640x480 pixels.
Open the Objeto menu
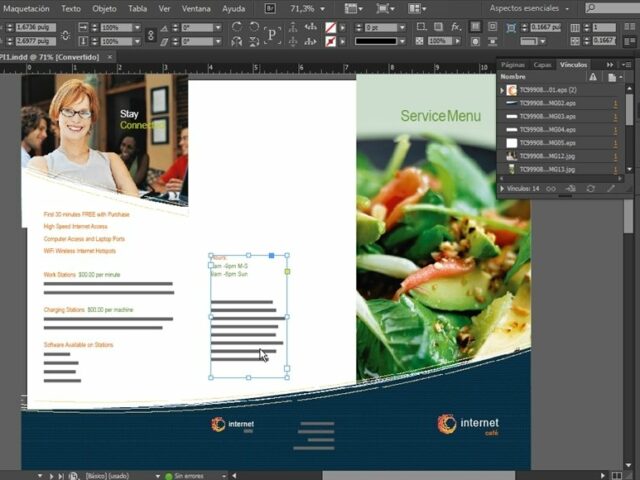tap(104, 8)
